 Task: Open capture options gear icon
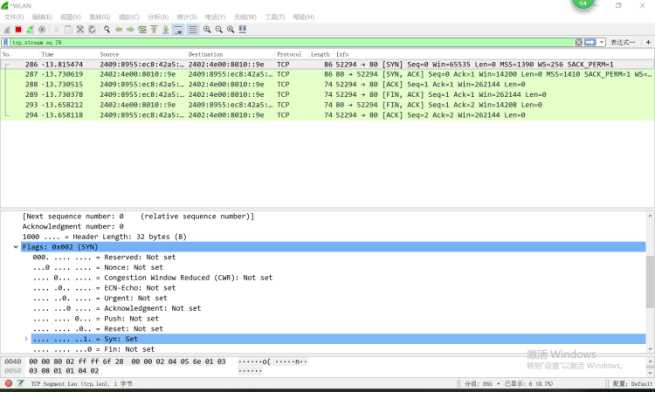tap(42, 29)
